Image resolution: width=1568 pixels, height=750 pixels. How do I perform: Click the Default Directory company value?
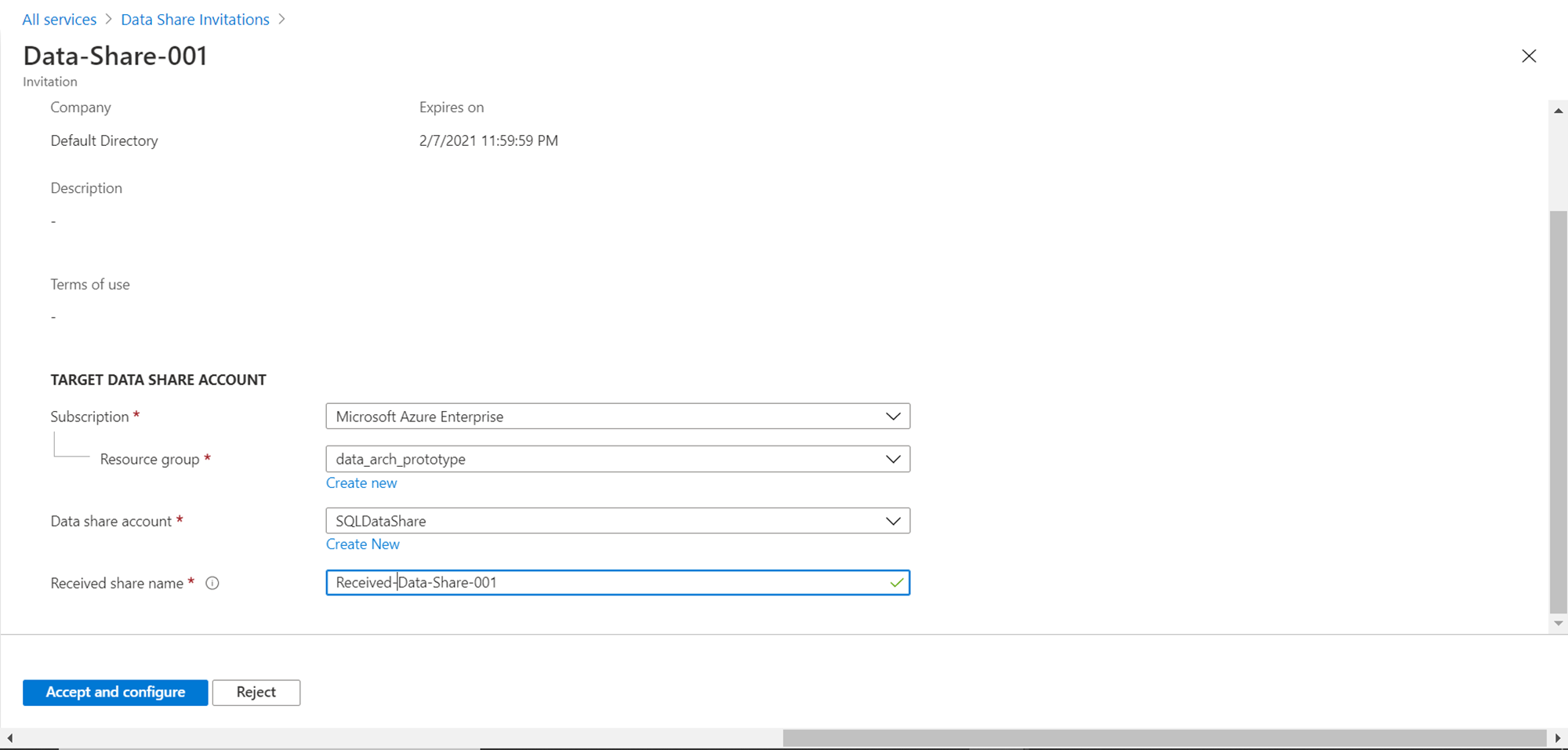tap(104, 141)
